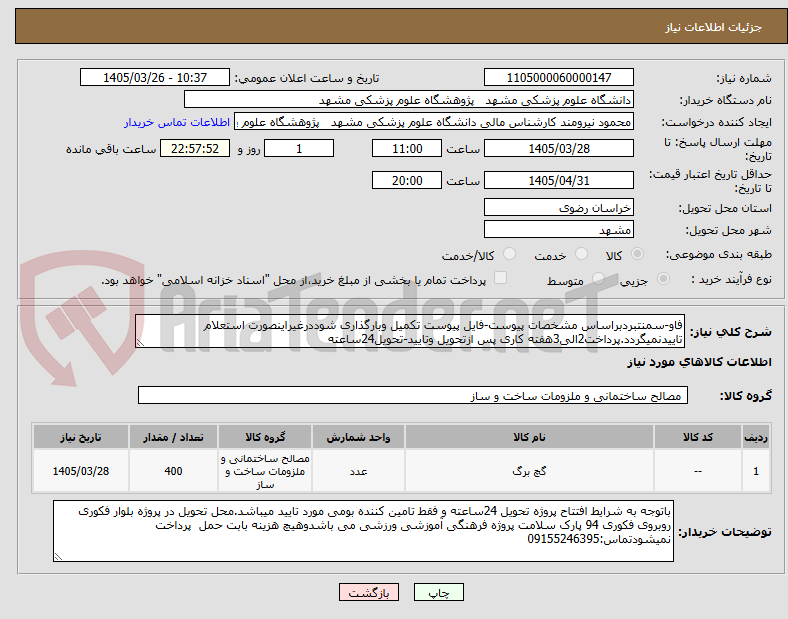The width and height of the screenshot is (788, 619).
Task: Select the خدمت radio button
Action: 581,254
